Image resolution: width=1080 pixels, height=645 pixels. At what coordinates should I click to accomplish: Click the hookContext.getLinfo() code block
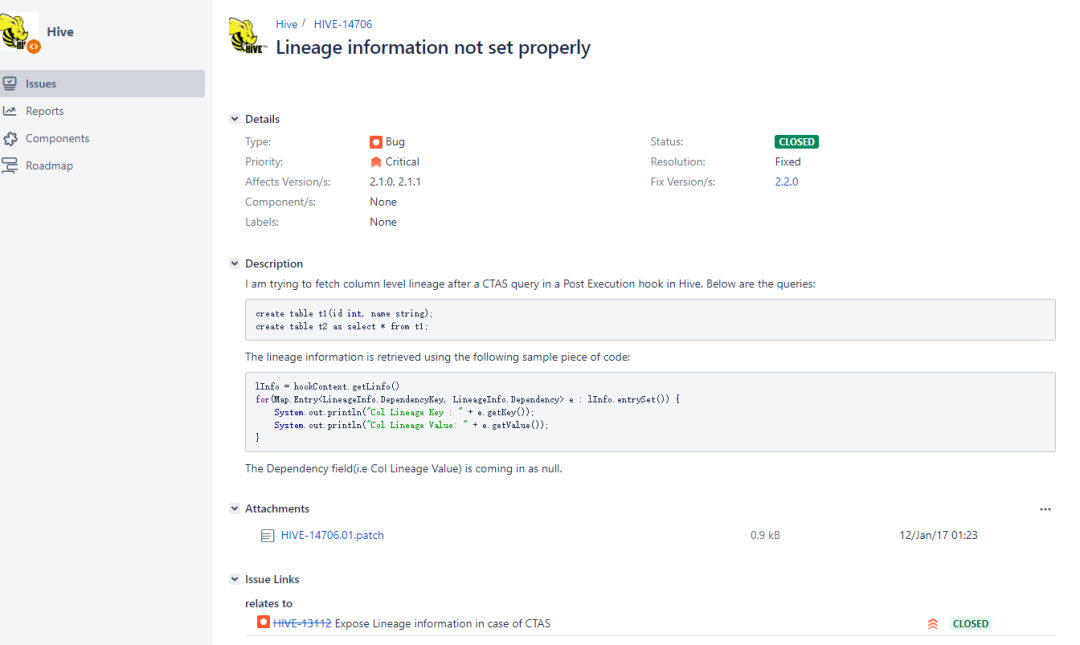coord(650,412)
